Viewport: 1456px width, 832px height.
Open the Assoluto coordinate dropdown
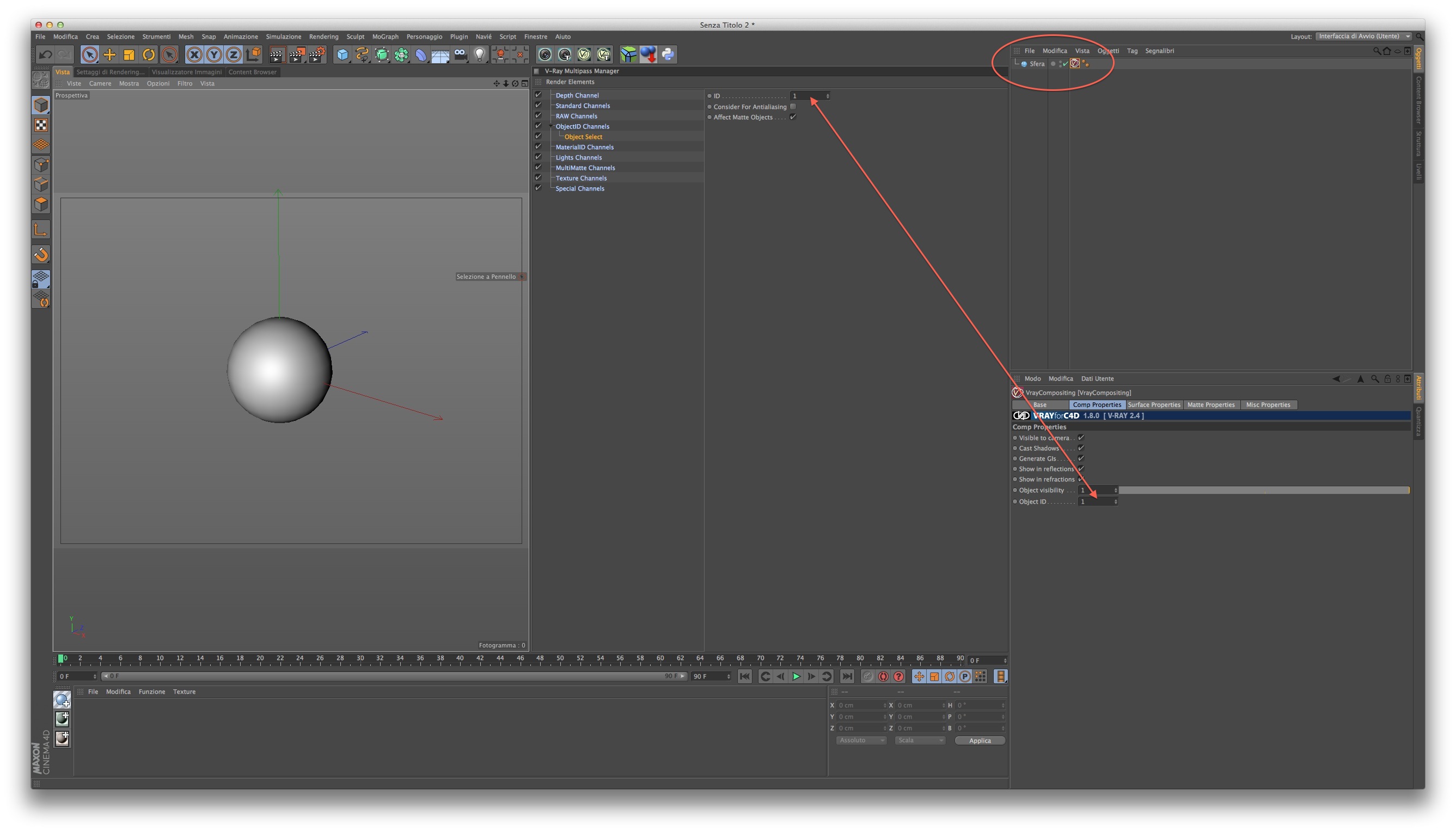tap(860, 740)
